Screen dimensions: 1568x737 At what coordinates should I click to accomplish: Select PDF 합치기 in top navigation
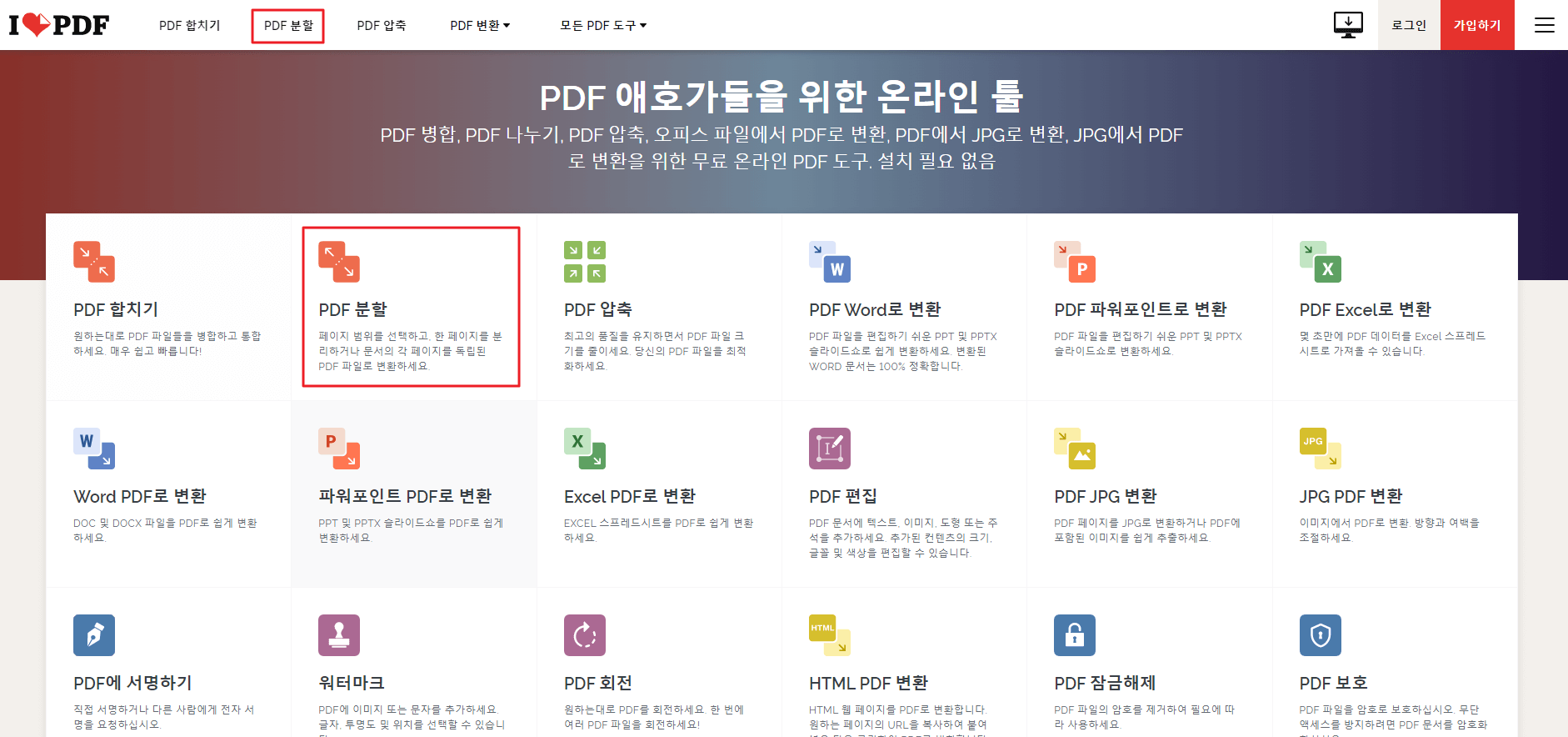click(x=190, y=26)
